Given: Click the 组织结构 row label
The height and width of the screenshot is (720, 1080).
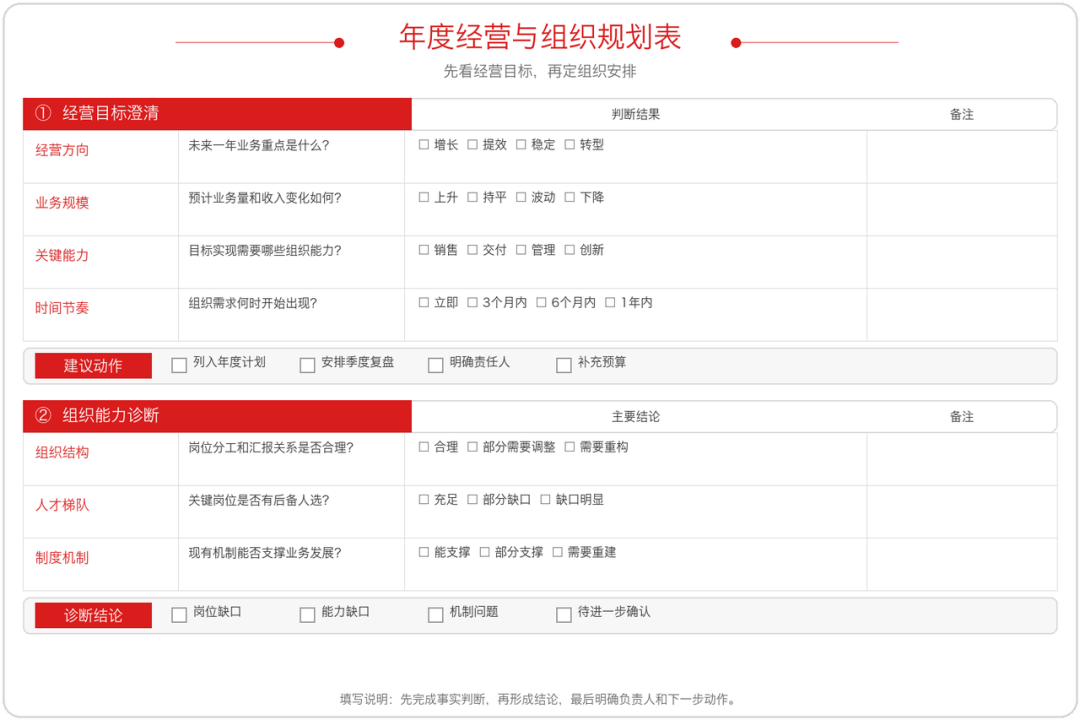Looking at the screenshot, I should 62,453.
